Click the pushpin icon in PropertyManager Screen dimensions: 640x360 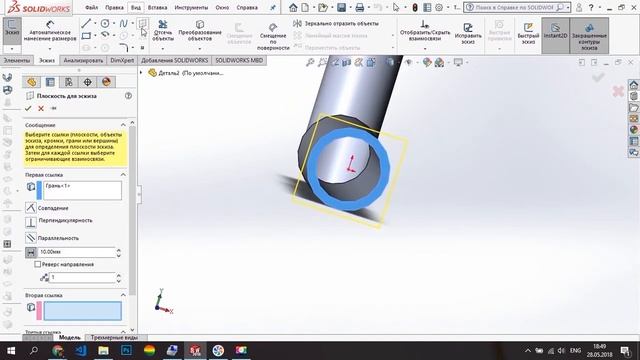pos(53,109)
